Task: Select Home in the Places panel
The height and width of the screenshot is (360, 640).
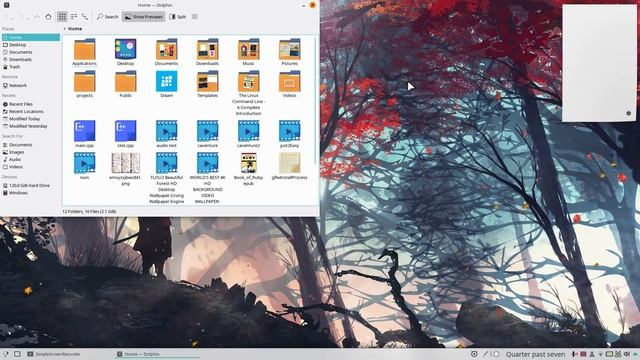Action: (31, 38)
